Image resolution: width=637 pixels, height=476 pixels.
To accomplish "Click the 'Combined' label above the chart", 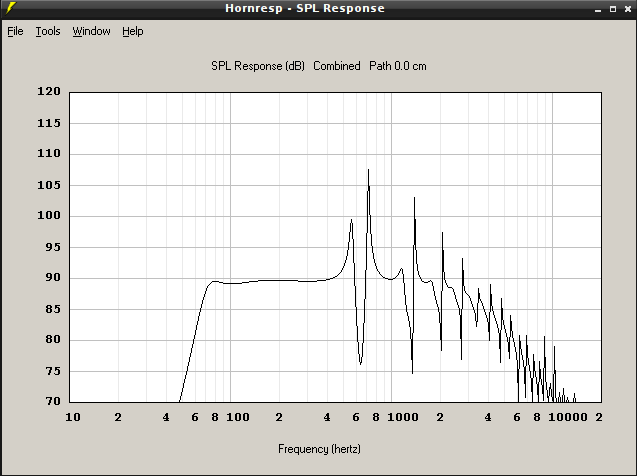I will pos(337,66).
